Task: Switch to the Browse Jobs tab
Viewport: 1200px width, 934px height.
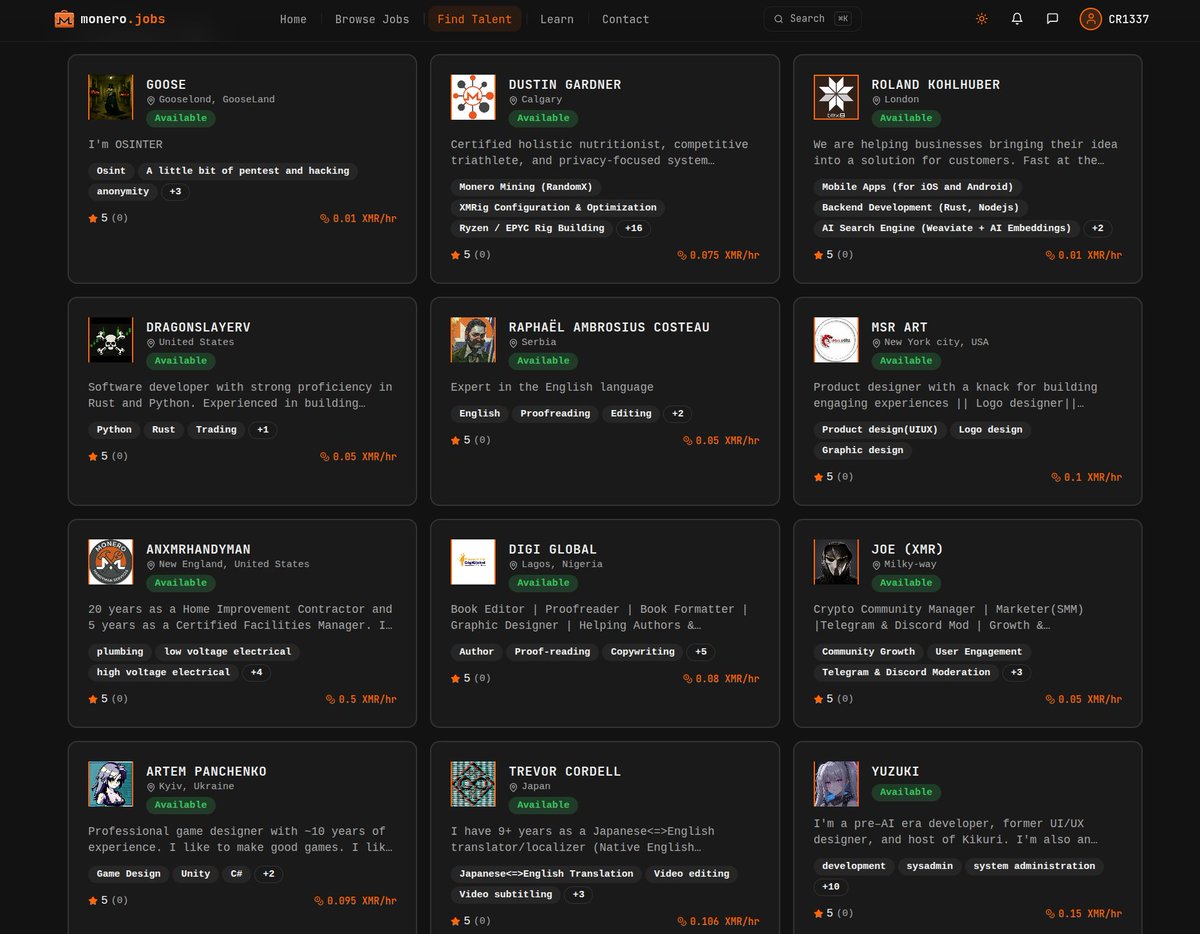Action: click(371, 18)
